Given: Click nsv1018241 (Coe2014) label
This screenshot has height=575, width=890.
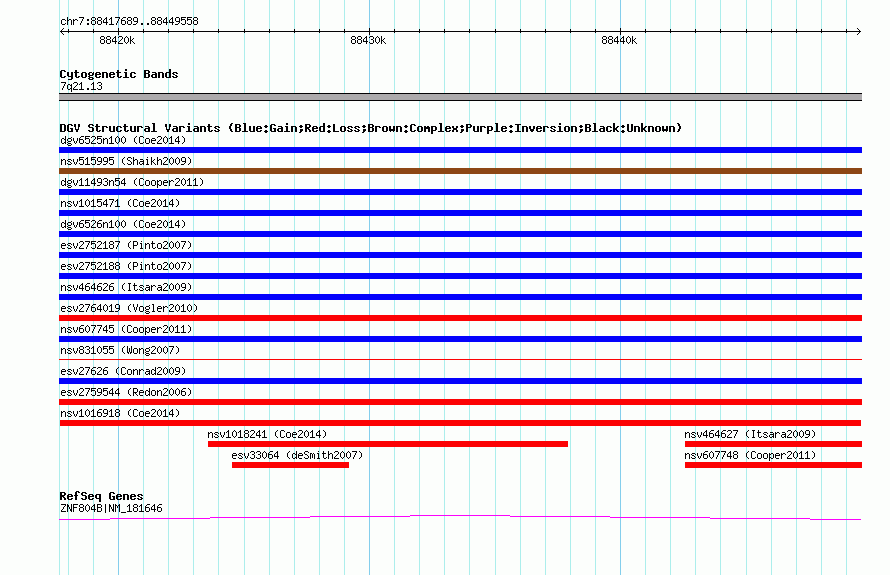Looking at the screenshot, I should (x=267, y=434).
